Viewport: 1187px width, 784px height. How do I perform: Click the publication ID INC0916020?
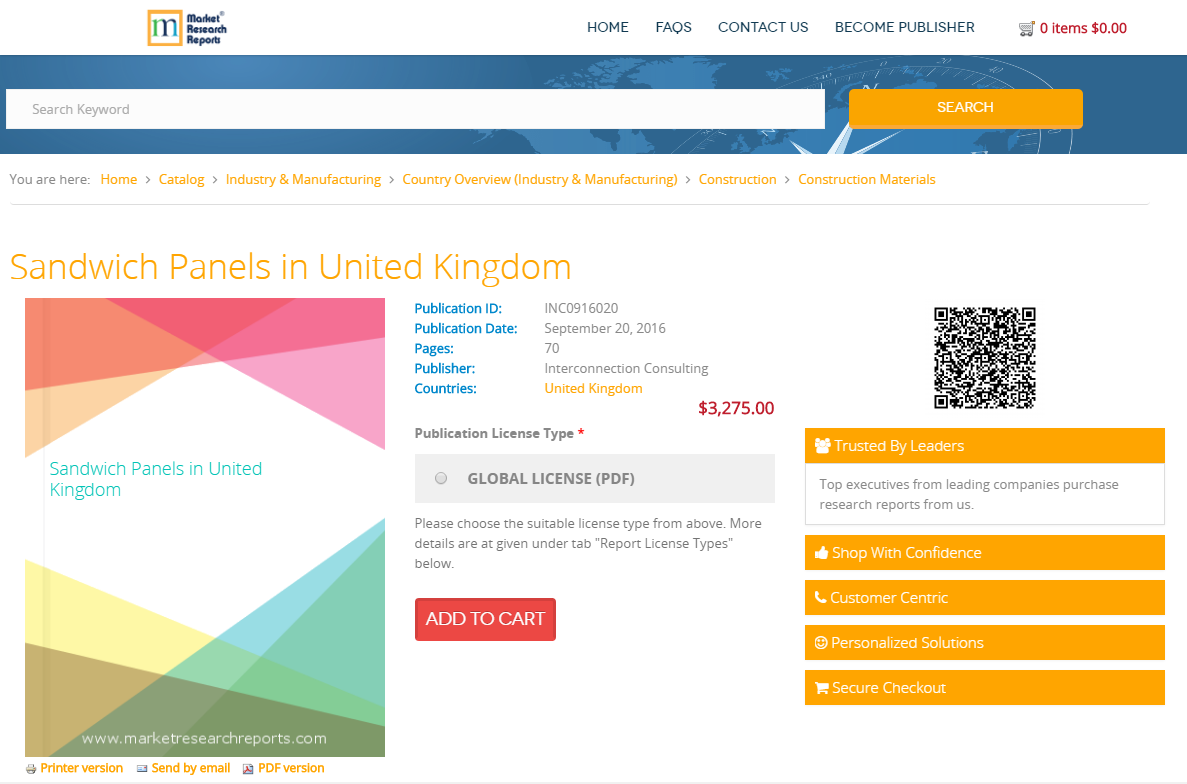(581, 308)
